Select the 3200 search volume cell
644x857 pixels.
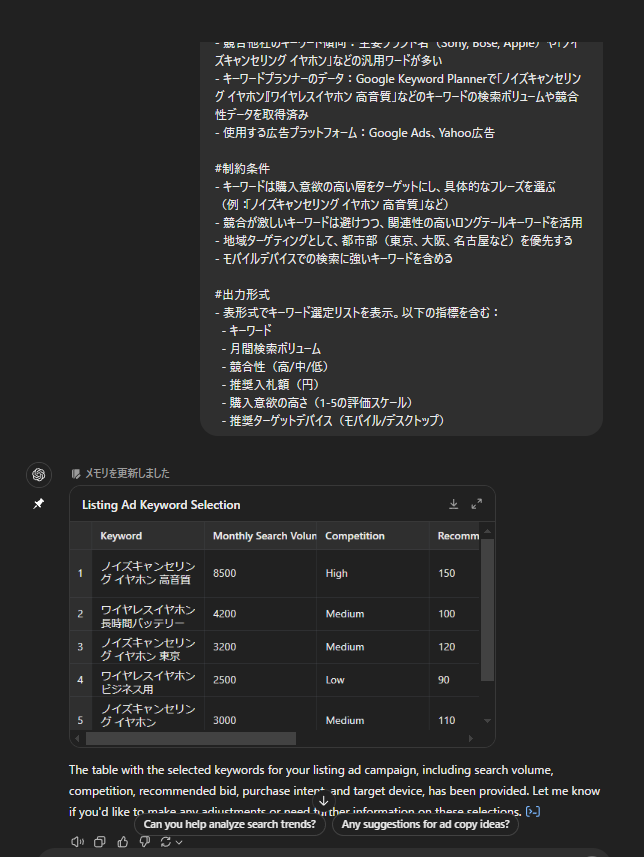pos(260,647)
